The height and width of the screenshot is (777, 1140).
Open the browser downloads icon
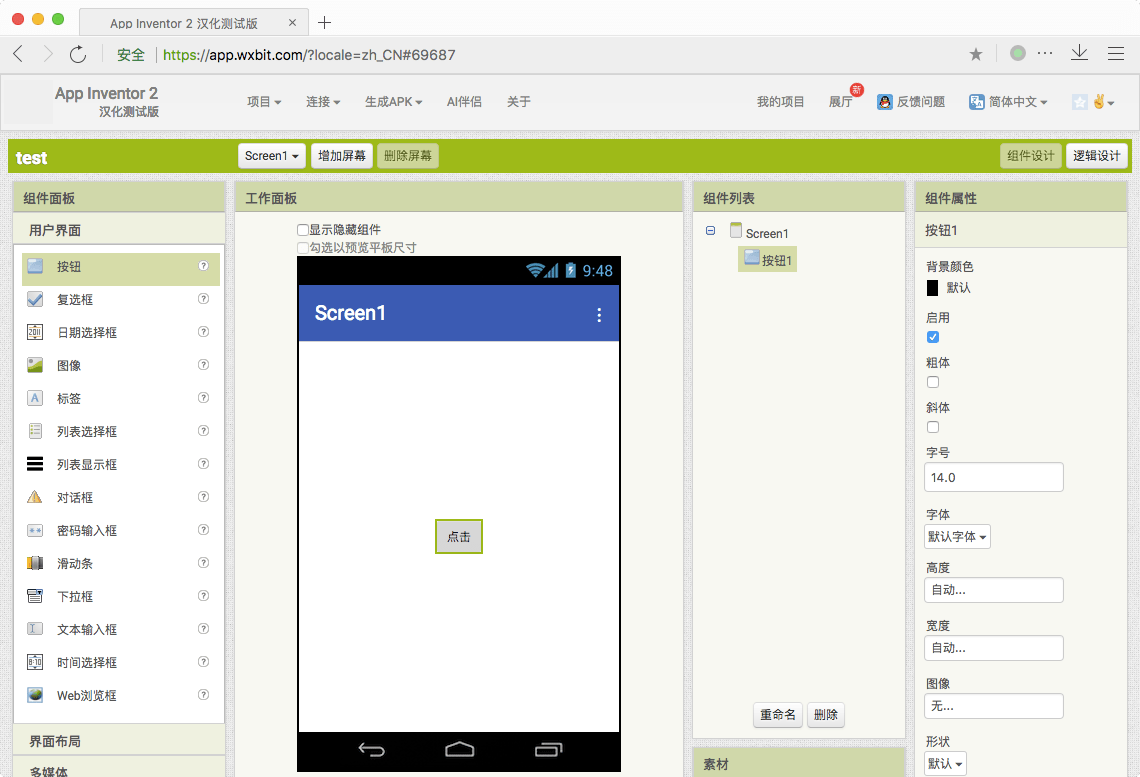1080,53
